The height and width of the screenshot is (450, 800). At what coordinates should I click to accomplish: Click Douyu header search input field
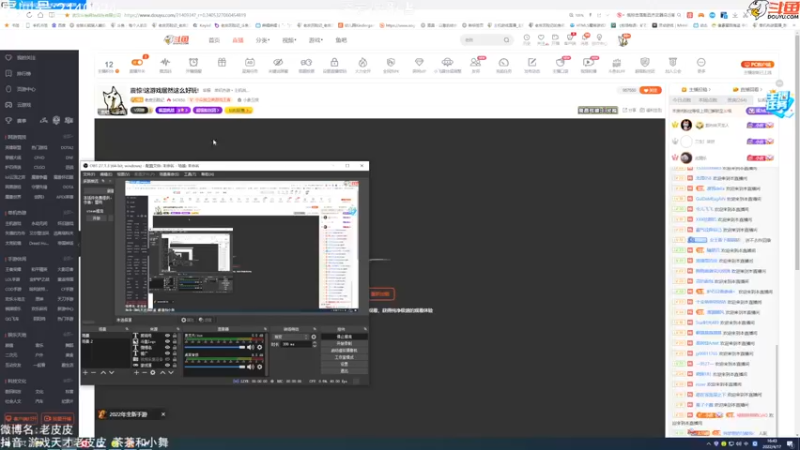pos(482,40)
